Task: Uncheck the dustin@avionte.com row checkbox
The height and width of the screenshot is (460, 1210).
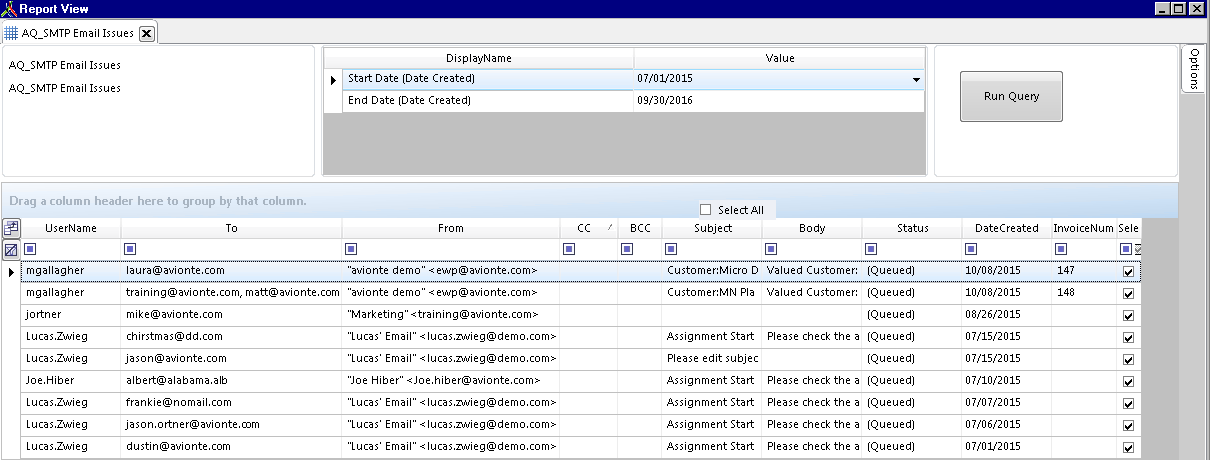Action: (x=1128, y=448)
